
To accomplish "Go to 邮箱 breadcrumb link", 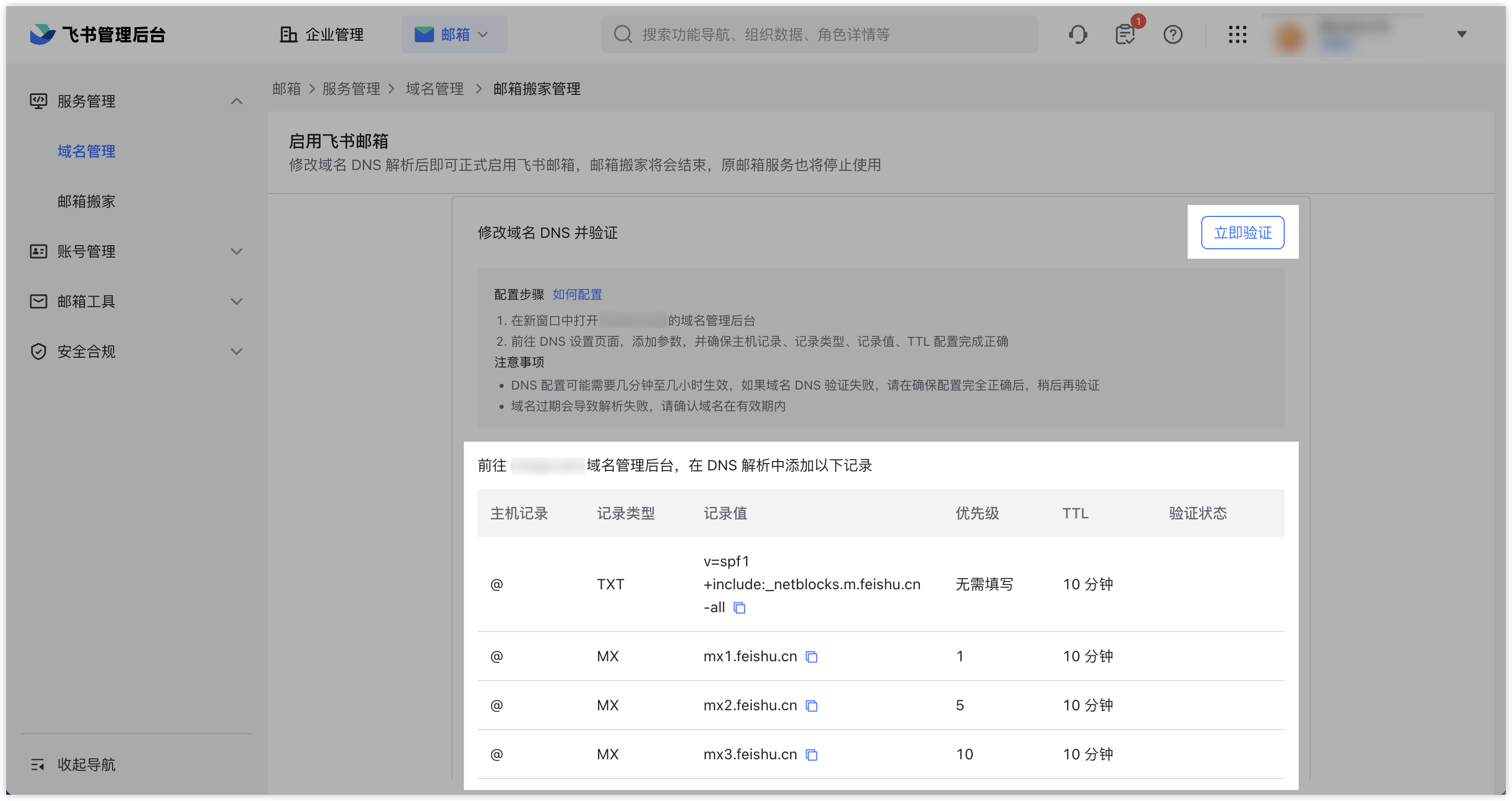I will coord(286,89).
